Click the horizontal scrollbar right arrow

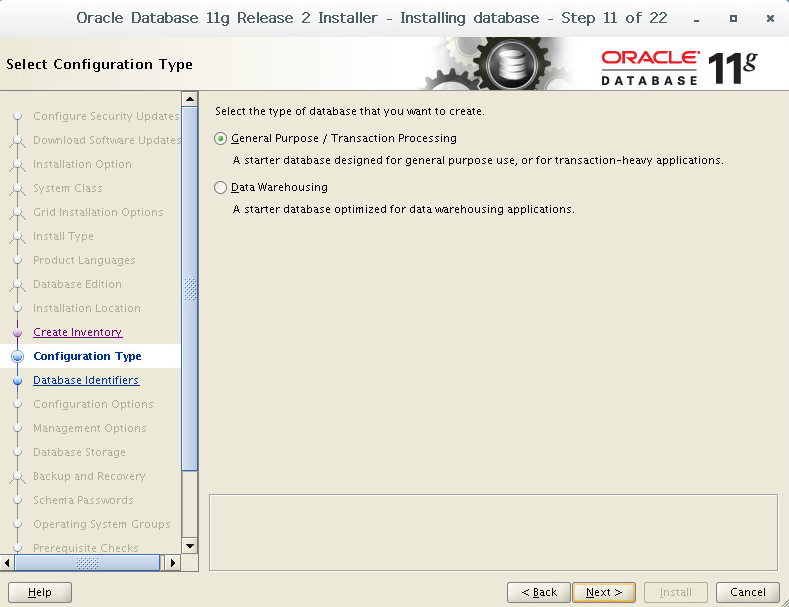click(x=173, y=562)
